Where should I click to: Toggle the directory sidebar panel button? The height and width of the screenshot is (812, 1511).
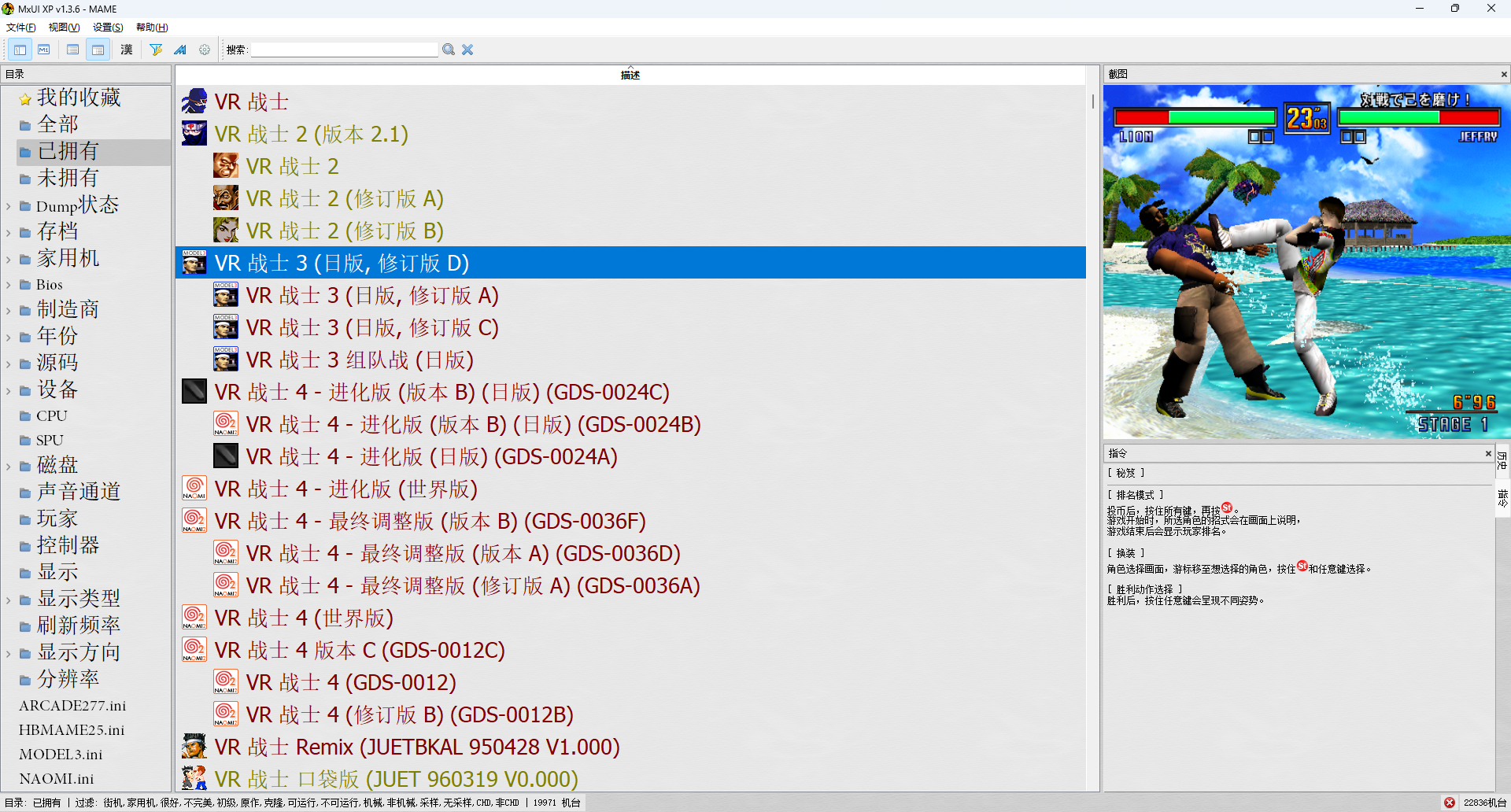[20, 50]
